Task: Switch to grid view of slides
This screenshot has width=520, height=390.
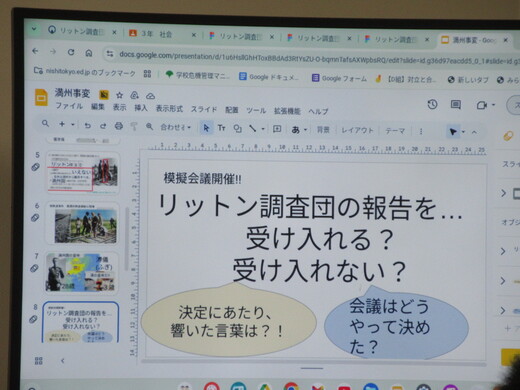Action: 39,361
